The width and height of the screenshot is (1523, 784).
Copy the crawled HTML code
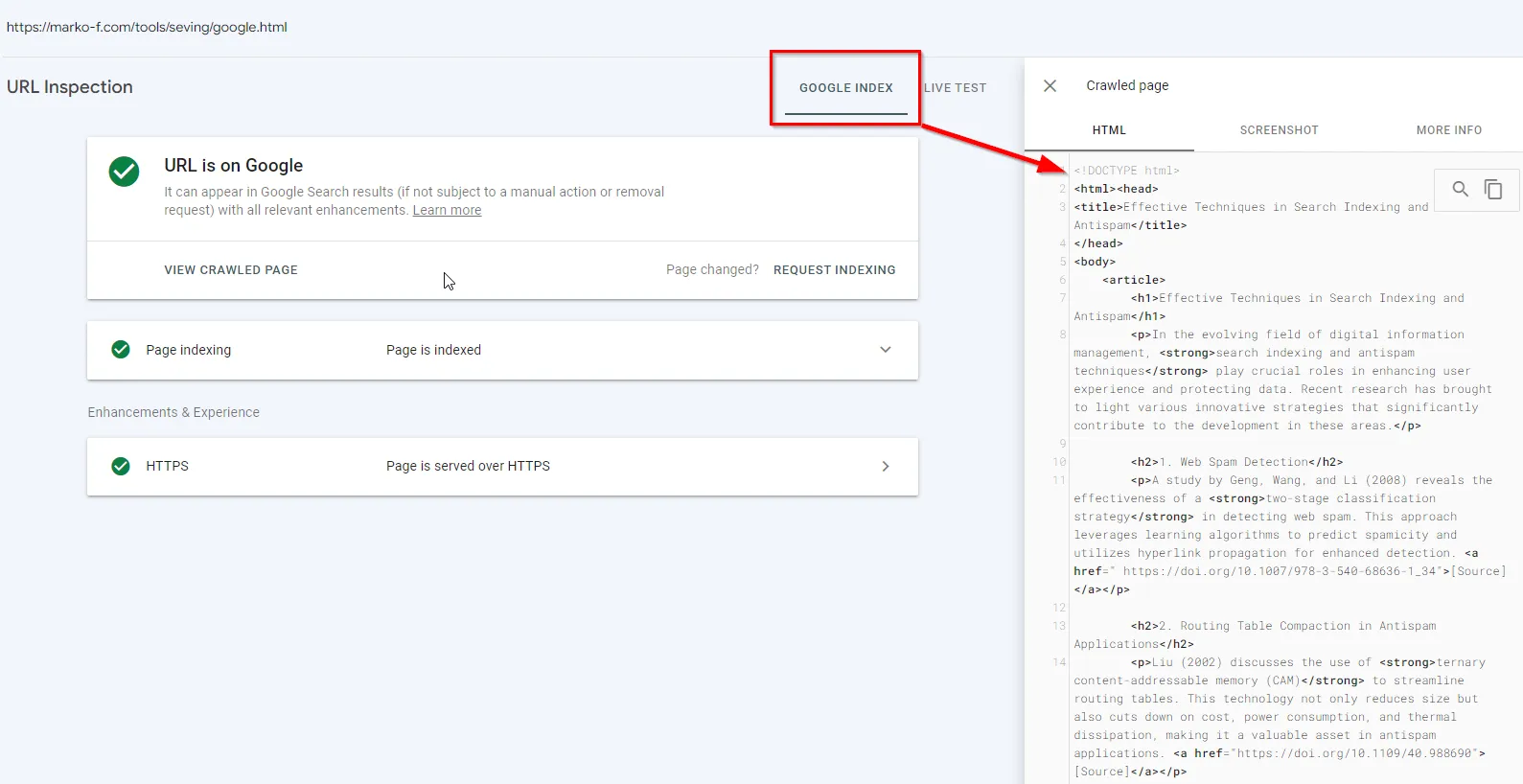tap(1492, 189)
